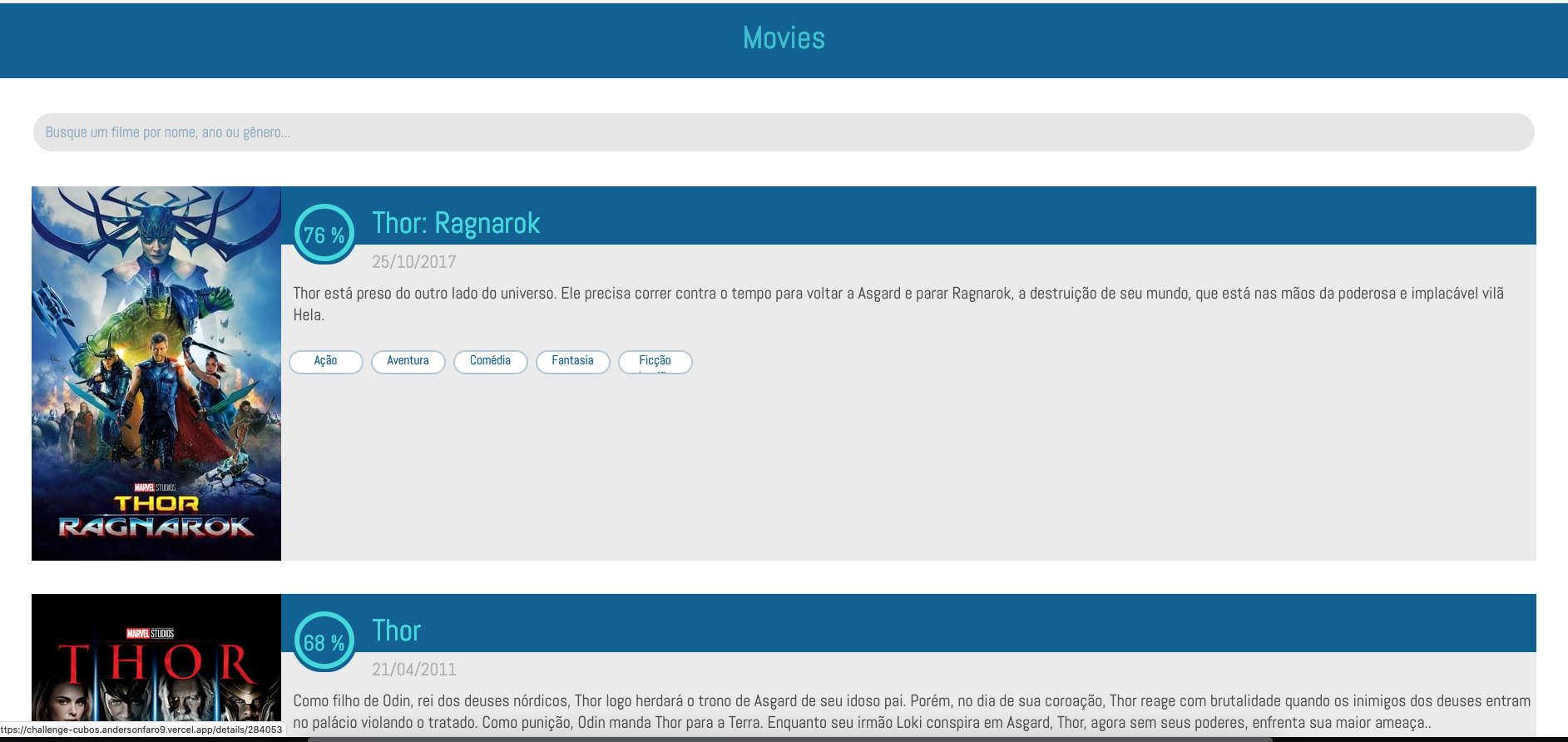The height and width of the screenshot is (742, 1568).
Task: Click the Thor synopsis about Odin
Action: pos(912,711)
